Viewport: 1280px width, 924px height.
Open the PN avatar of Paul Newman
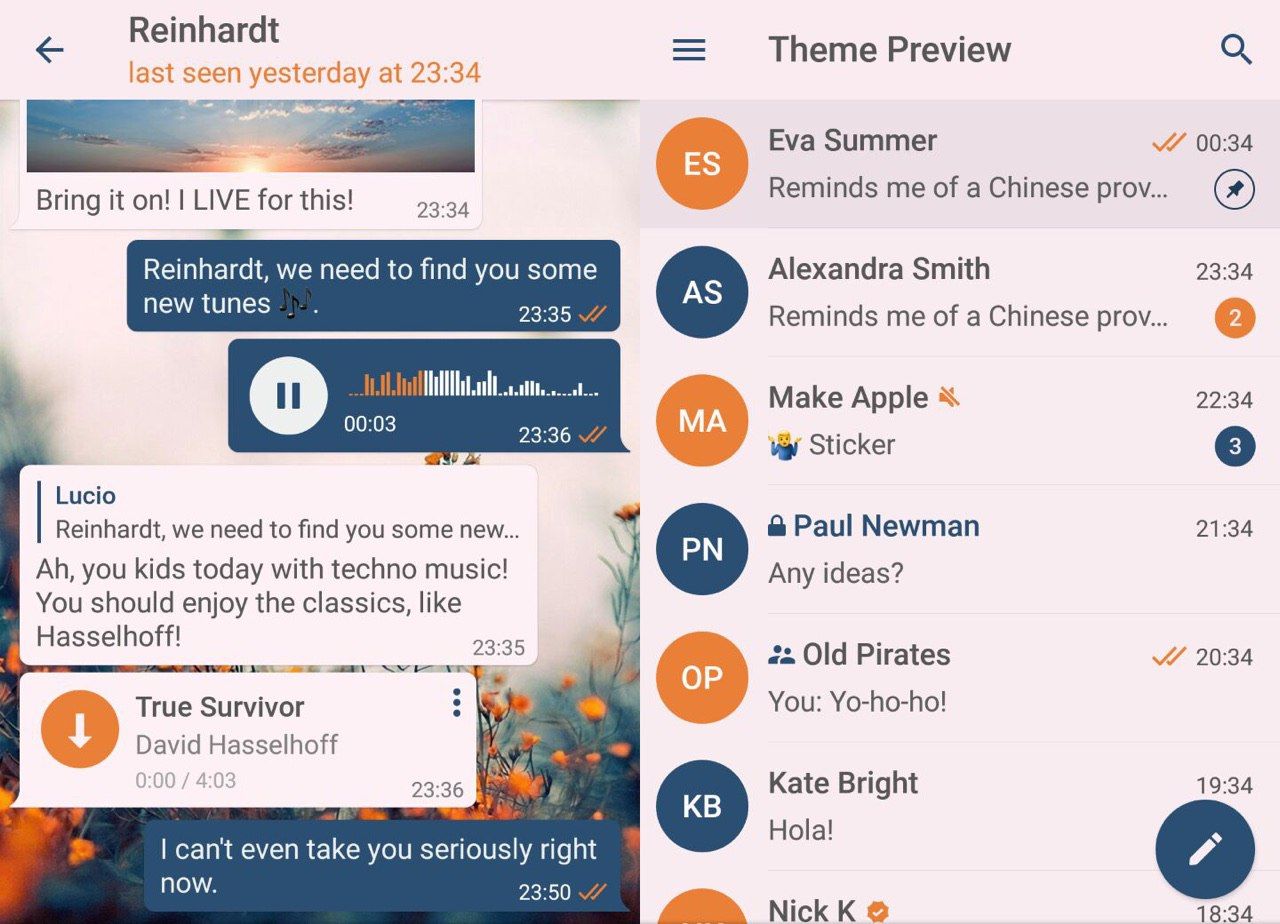[702, 549]
